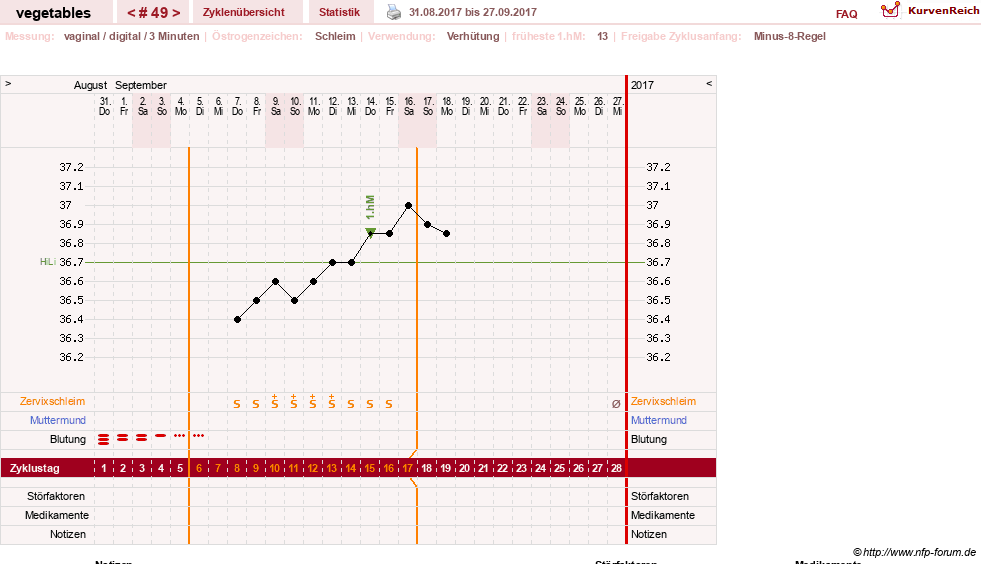Click the 16. Sa date column header
981x564 pixels.
409,106
